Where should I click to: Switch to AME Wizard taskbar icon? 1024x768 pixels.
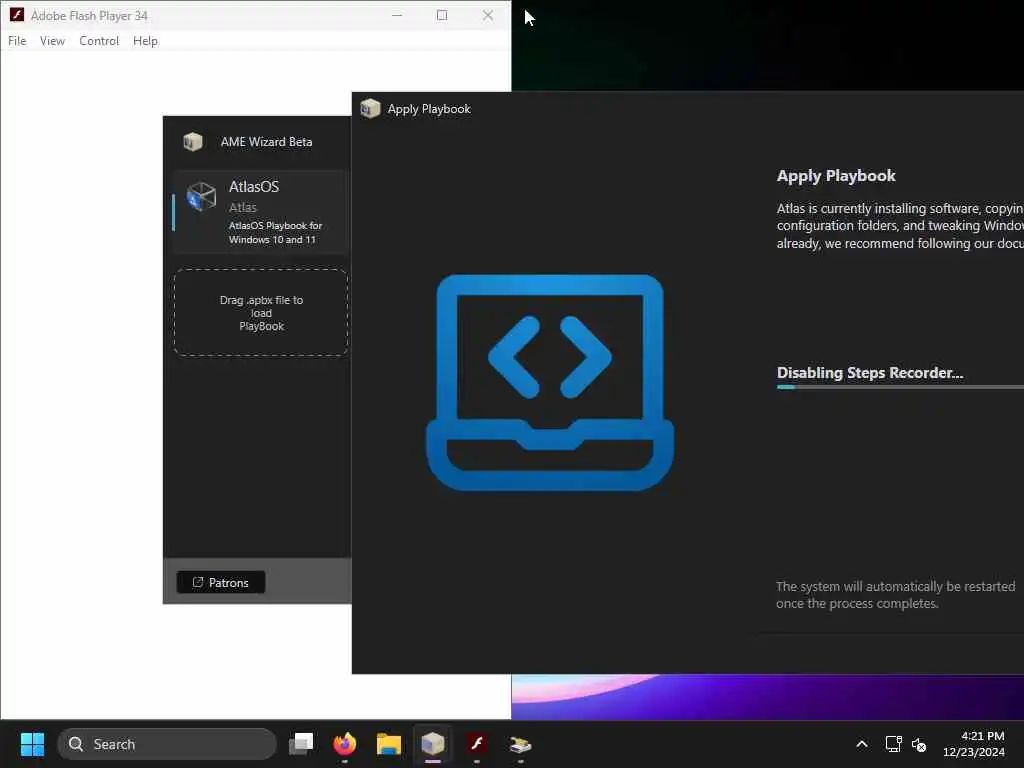432,744
